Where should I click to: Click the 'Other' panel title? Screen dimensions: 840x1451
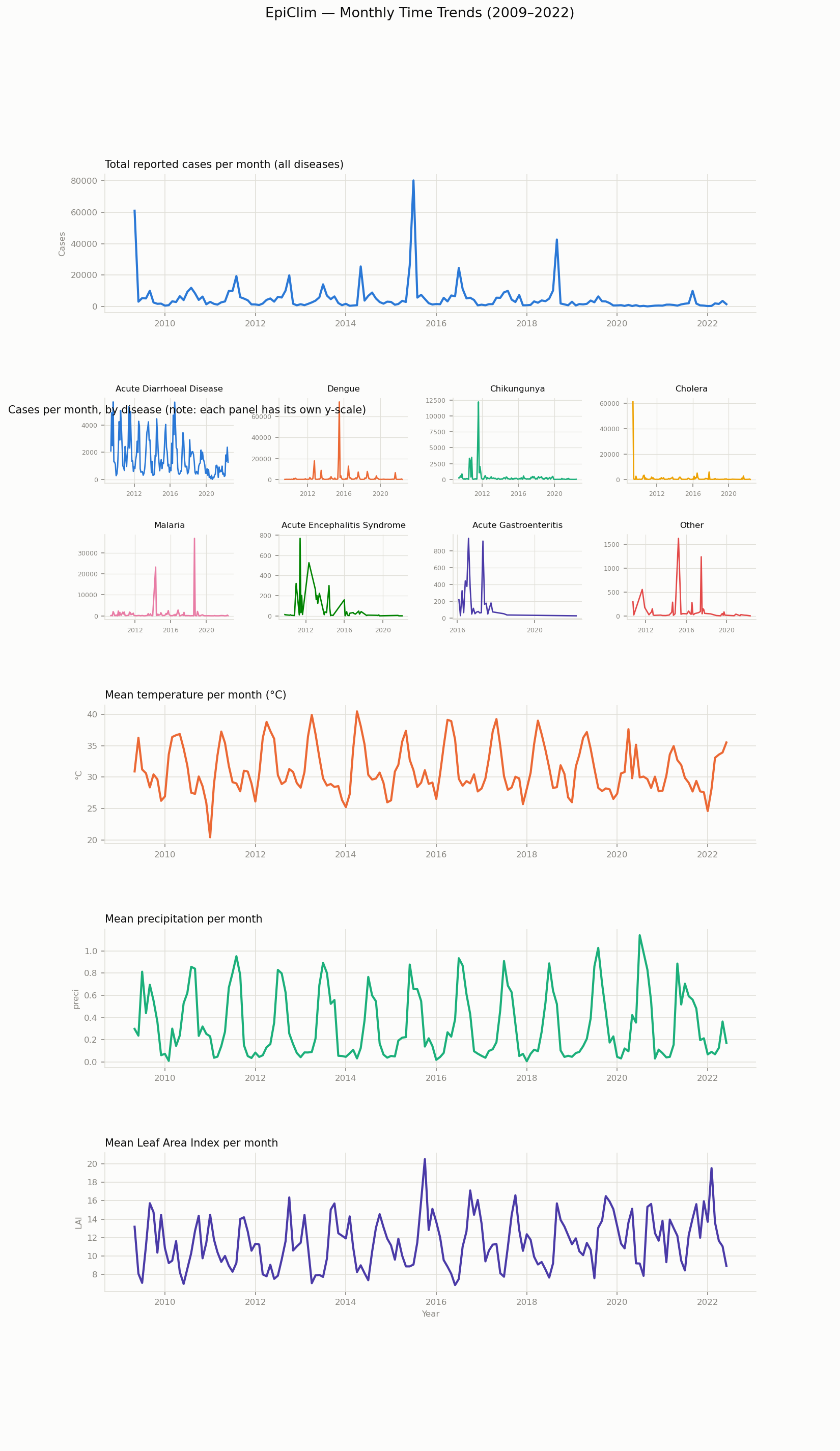(691, 525)
